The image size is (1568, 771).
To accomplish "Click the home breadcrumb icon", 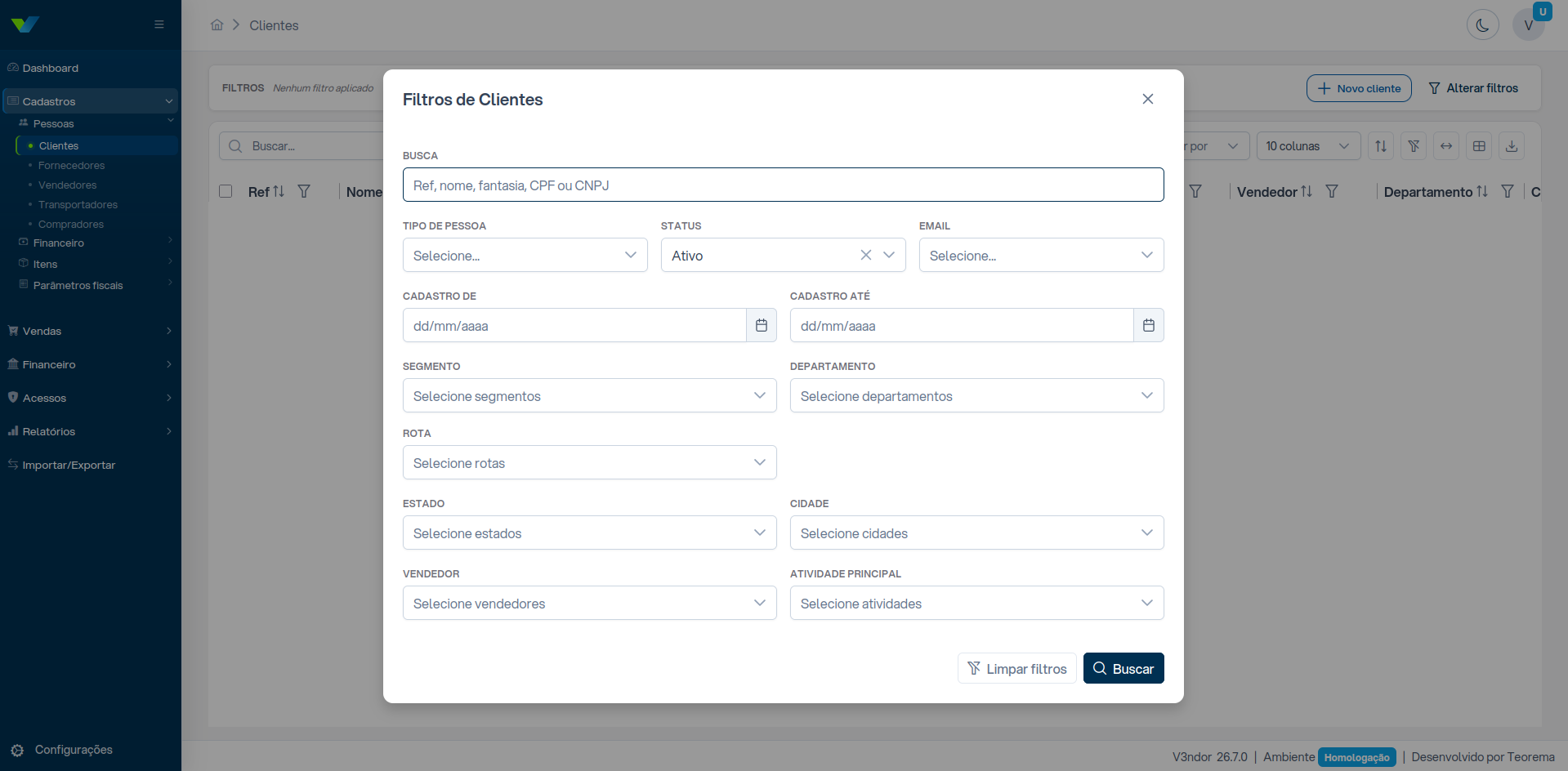I will pos(217,25).
